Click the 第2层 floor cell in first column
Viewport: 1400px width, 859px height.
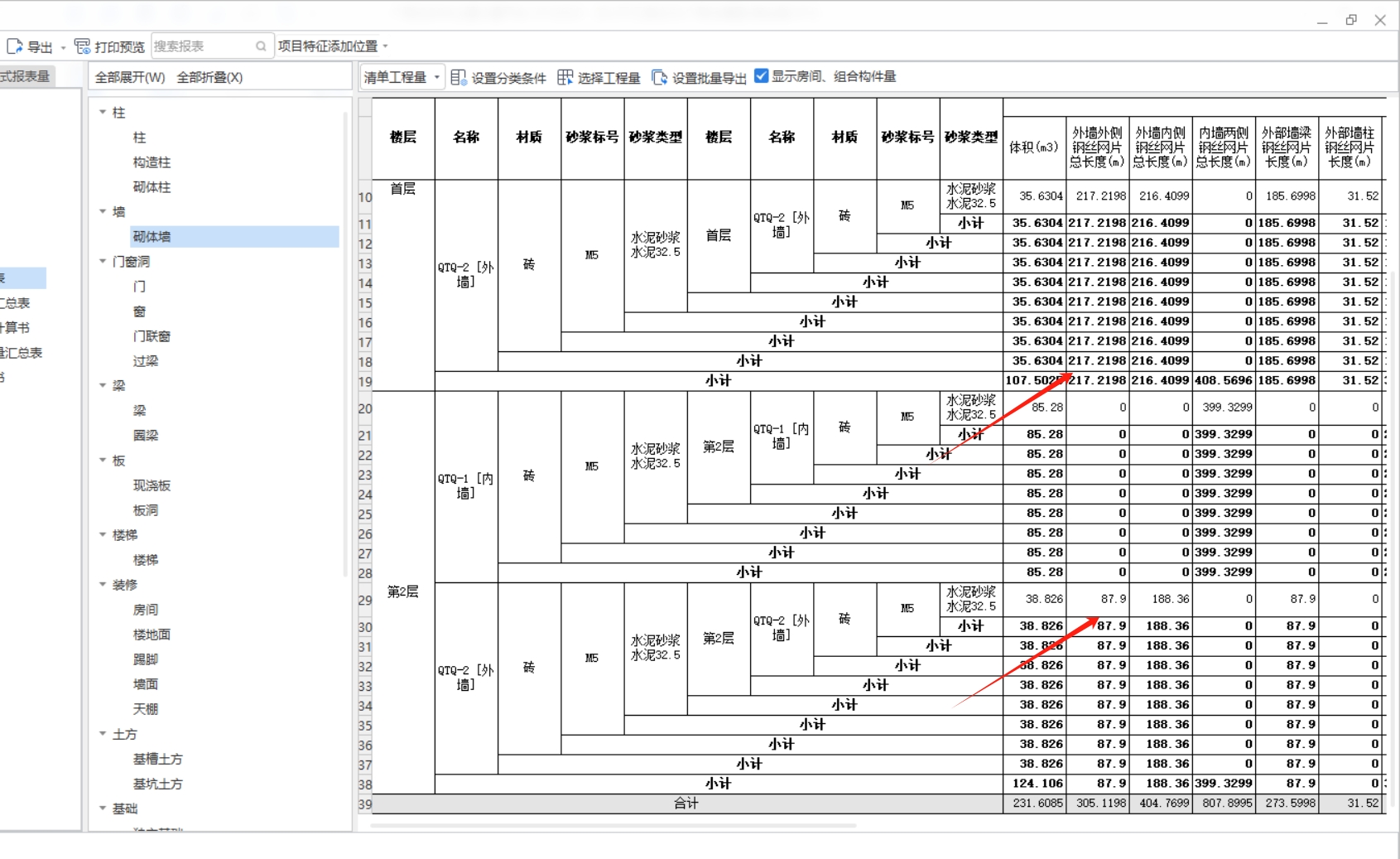pos(403,591)
